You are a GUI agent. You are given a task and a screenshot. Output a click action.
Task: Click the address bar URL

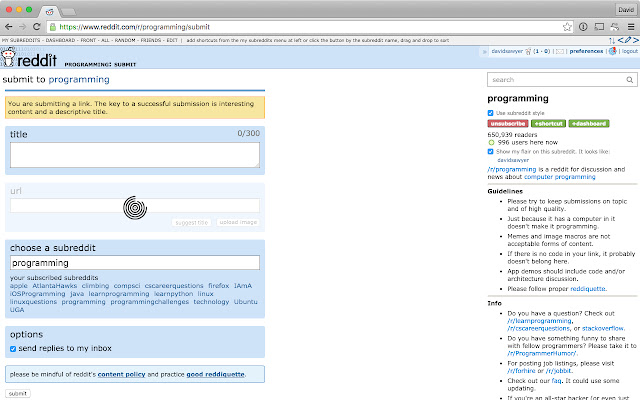point(135,27)
